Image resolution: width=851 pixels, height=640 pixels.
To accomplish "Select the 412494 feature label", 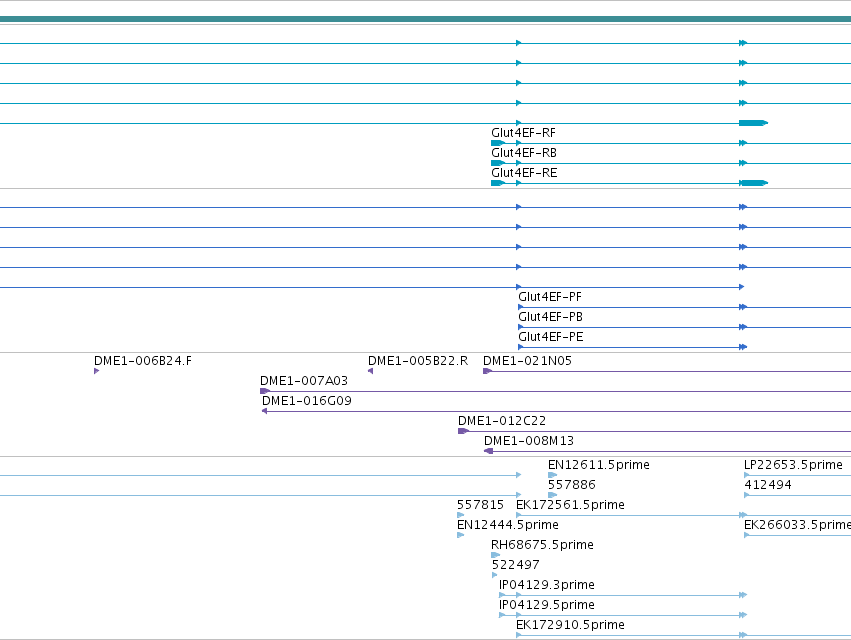I will tap(768, 485).
